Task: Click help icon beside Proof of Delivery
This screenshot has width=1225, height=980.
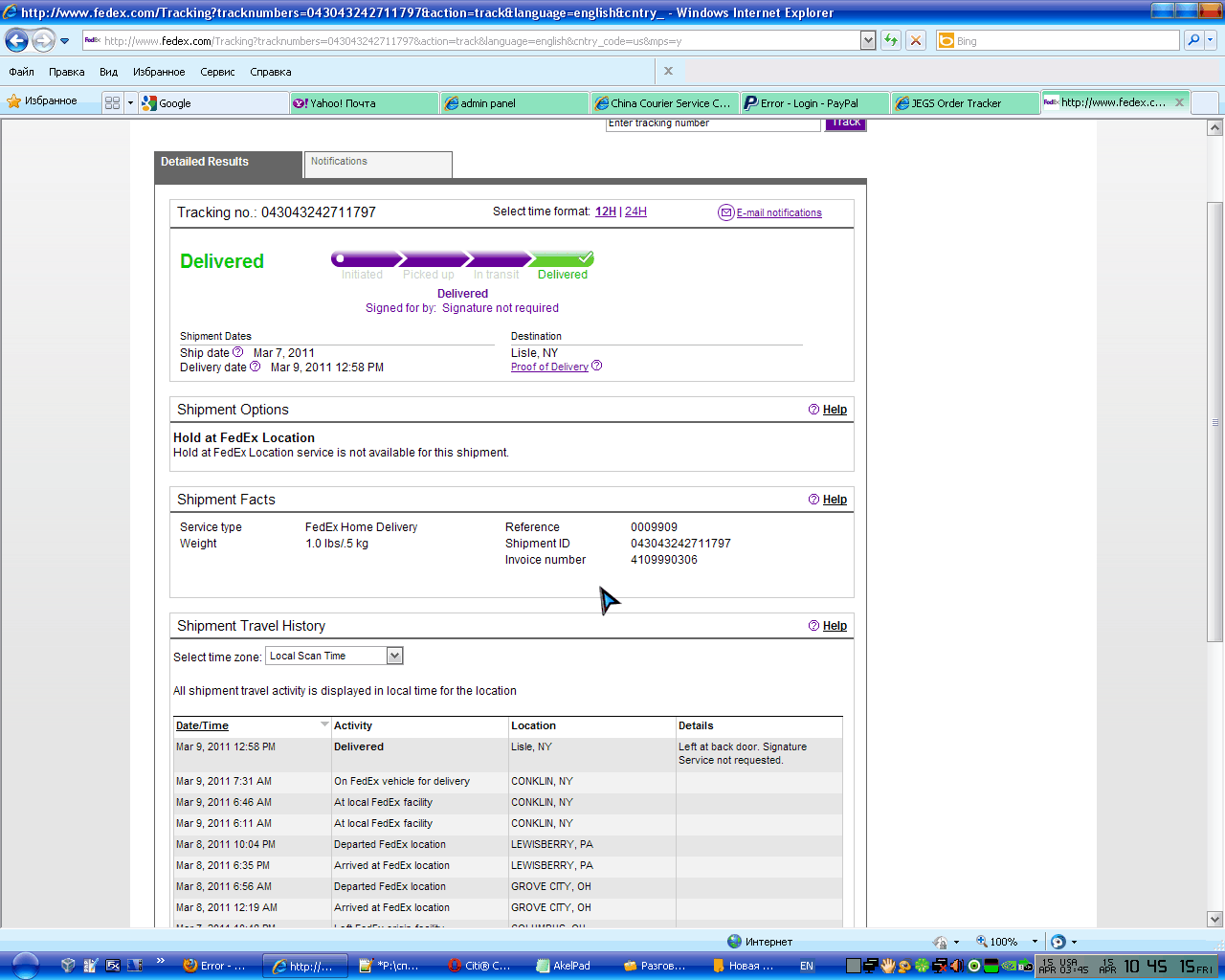Action: click(597, 366)
